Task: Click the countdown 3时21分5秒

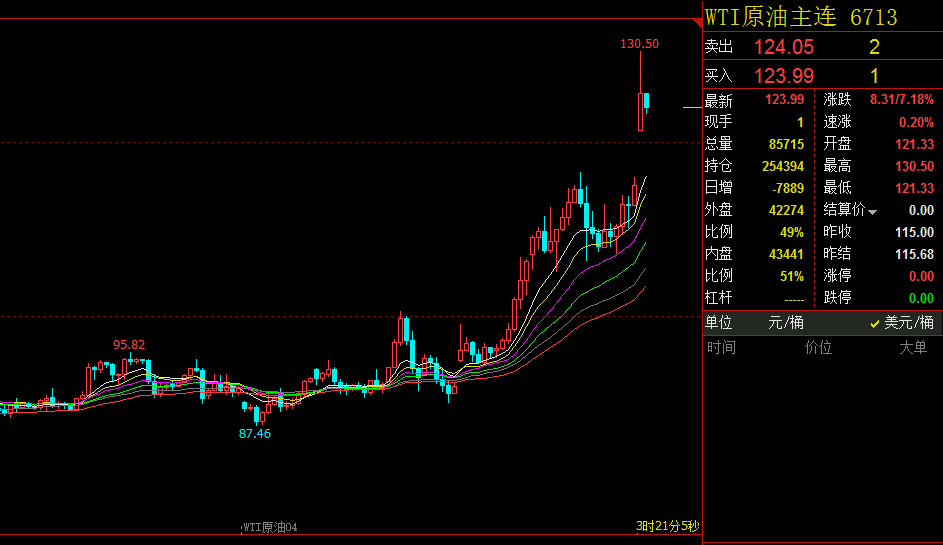Action: click(x=668, y=526)
